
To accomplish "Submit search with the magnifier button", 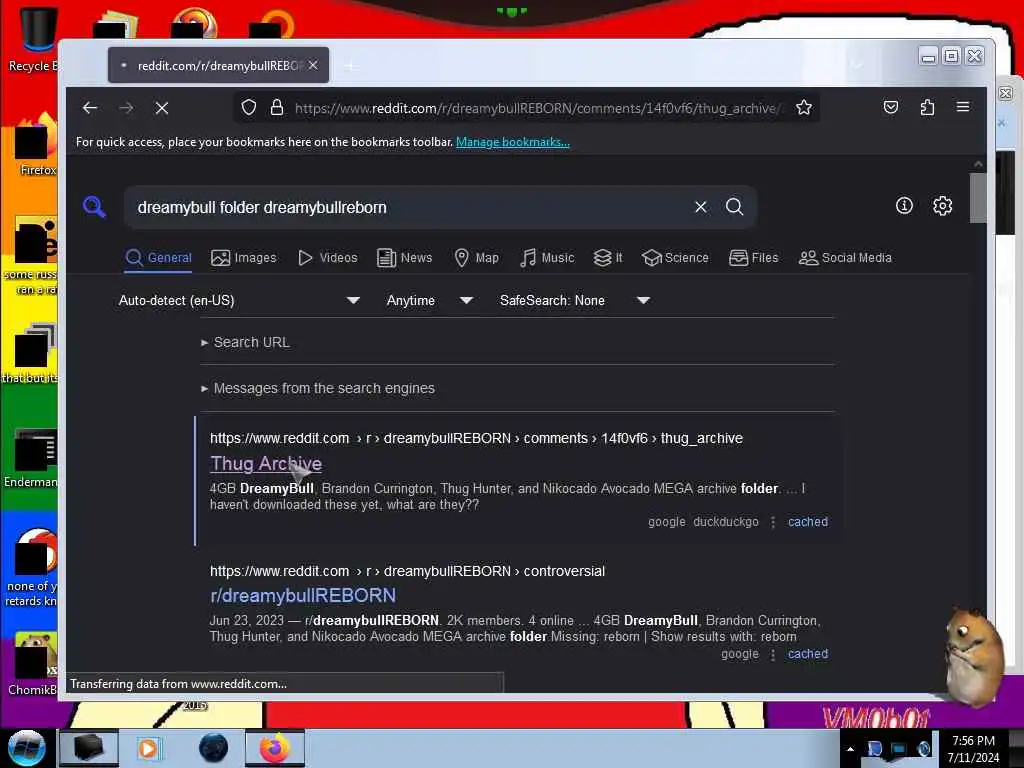I will pyautogui.click(x=735, y=207).
